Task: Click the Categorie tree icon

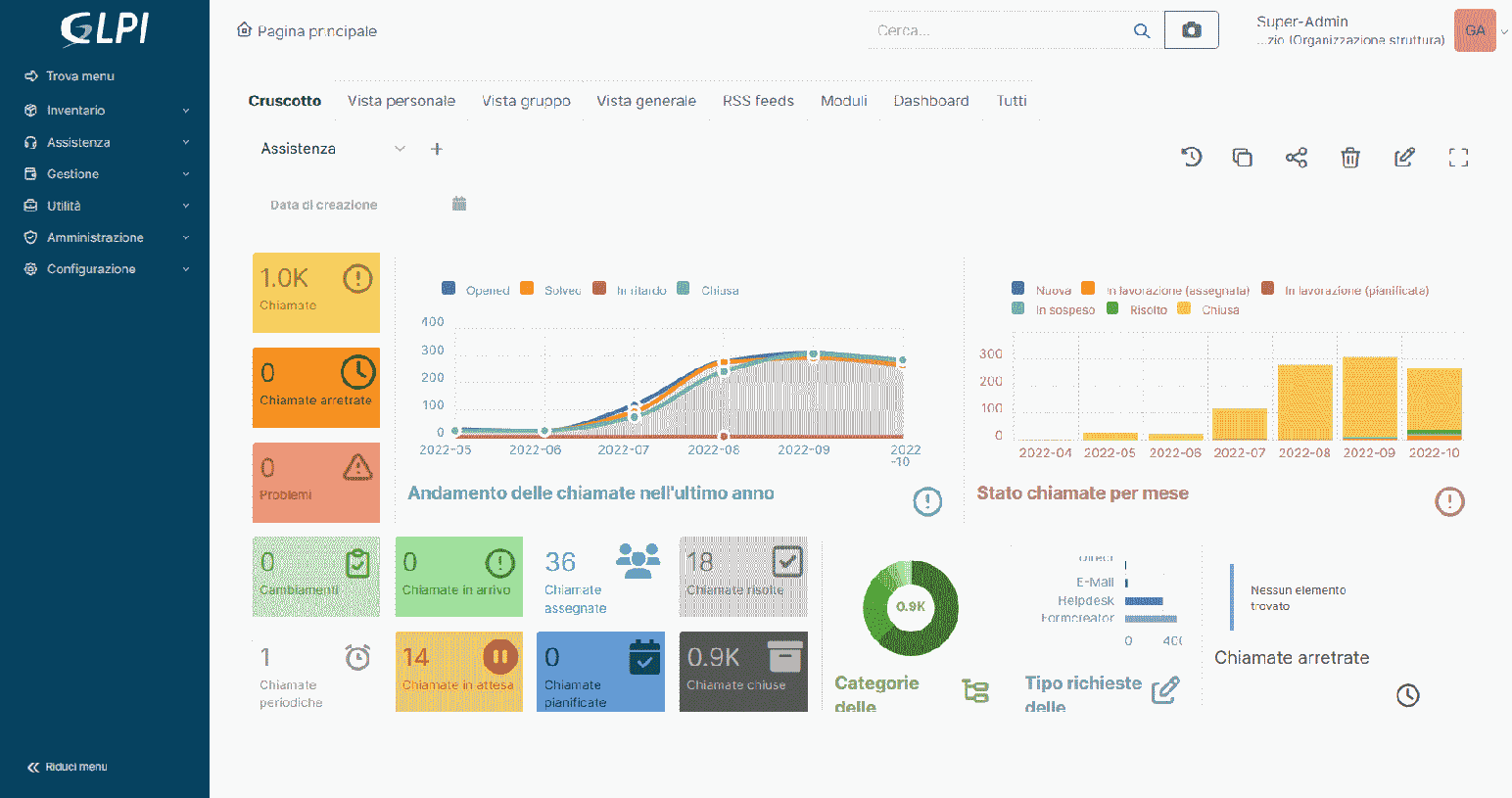Action: coord(975,691)
